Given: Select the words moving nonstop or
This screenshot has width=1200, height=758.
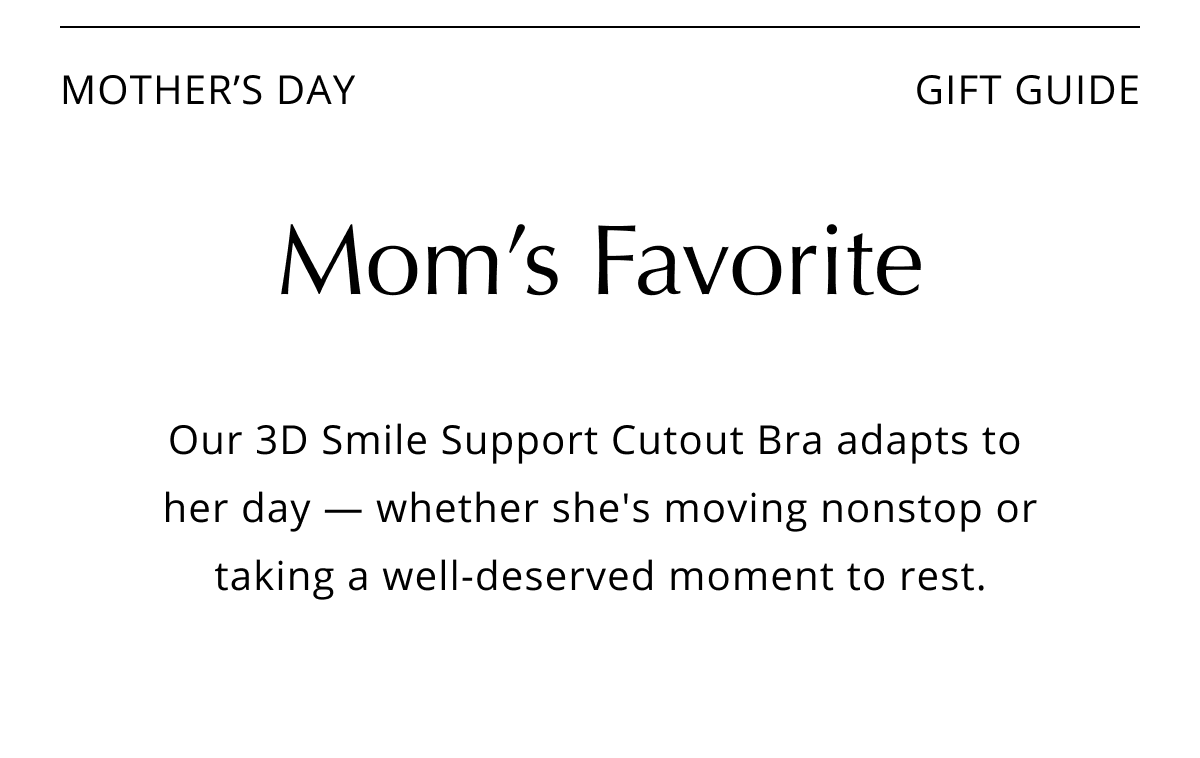Looking at the screenshot, I should (x=851, y=509).
